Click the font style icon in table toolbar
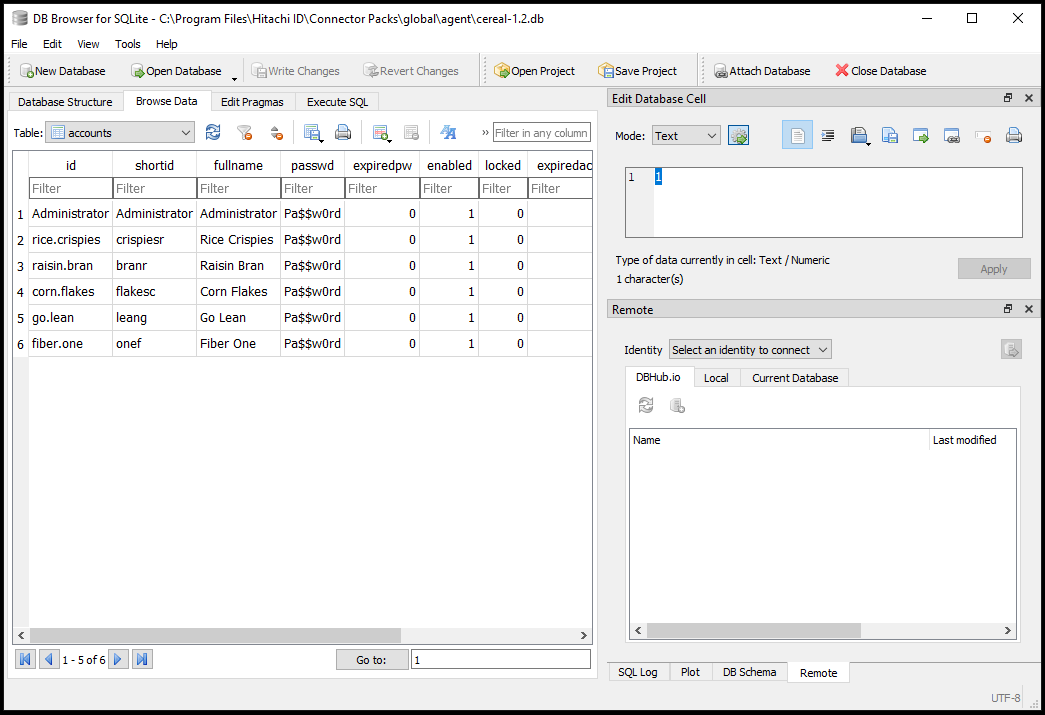The height and width of the screenshot is (715, 1045). point(449,133)
